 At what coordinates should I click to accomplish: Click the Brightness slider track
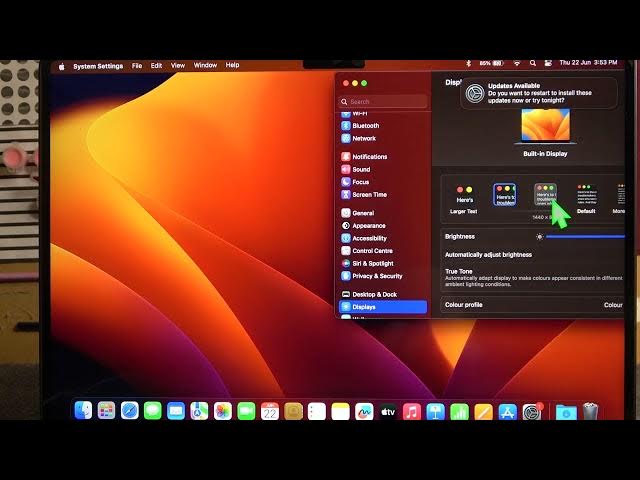pos(585,237)
